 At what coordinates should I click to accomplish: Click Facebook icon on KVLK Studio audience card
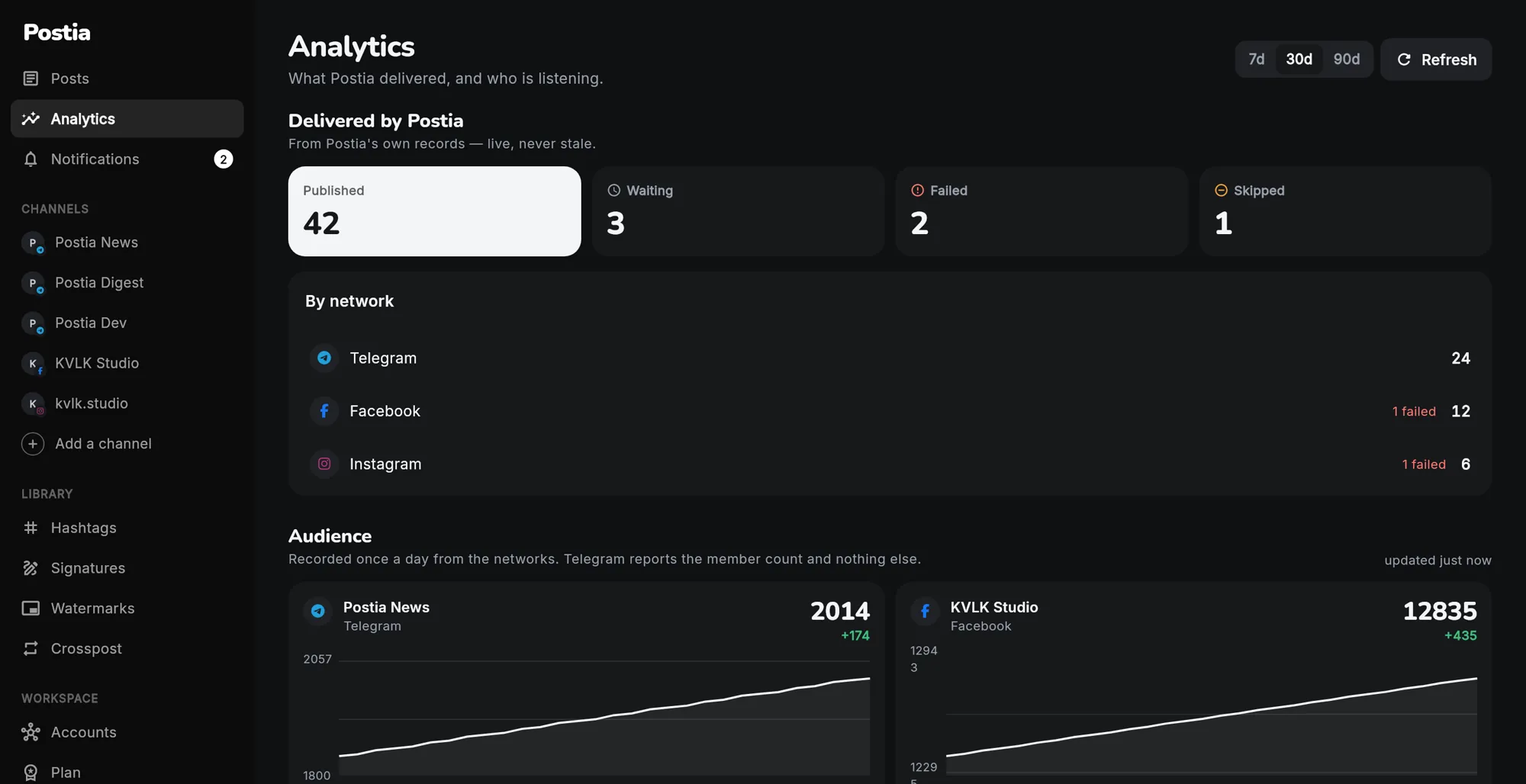click(x=925, y=611)
